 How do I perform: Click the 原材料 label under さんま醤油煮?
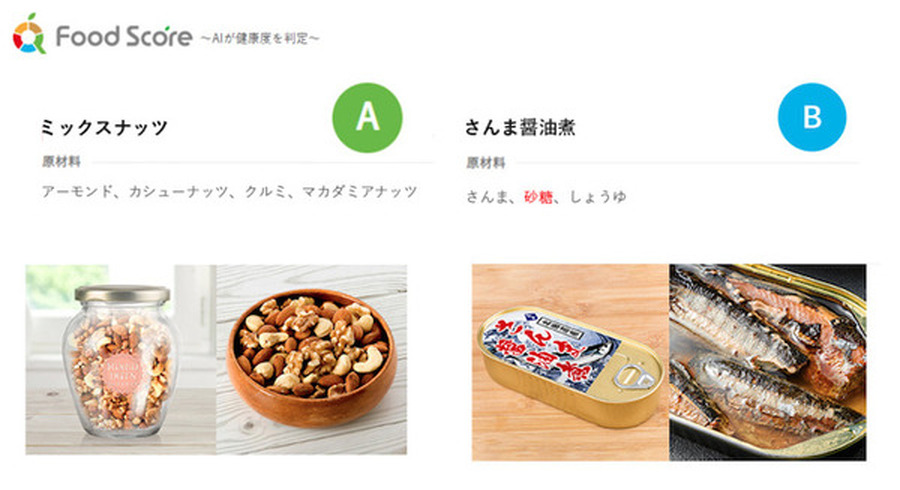point(486,163)
